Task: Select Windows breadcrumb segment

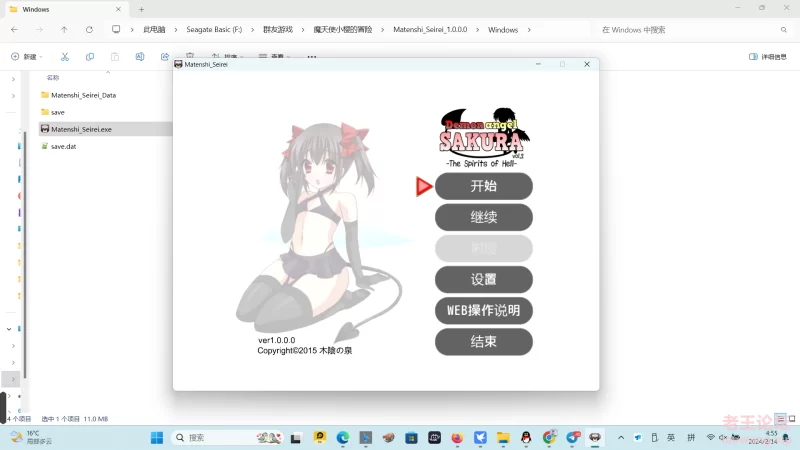Action: click(503, 30)
